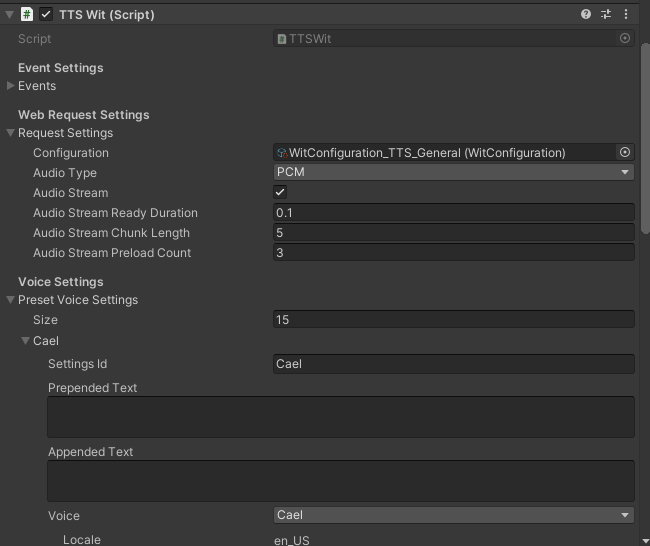Click the Appended Text label
Screen dimensions: 650x546
(90, 451)
